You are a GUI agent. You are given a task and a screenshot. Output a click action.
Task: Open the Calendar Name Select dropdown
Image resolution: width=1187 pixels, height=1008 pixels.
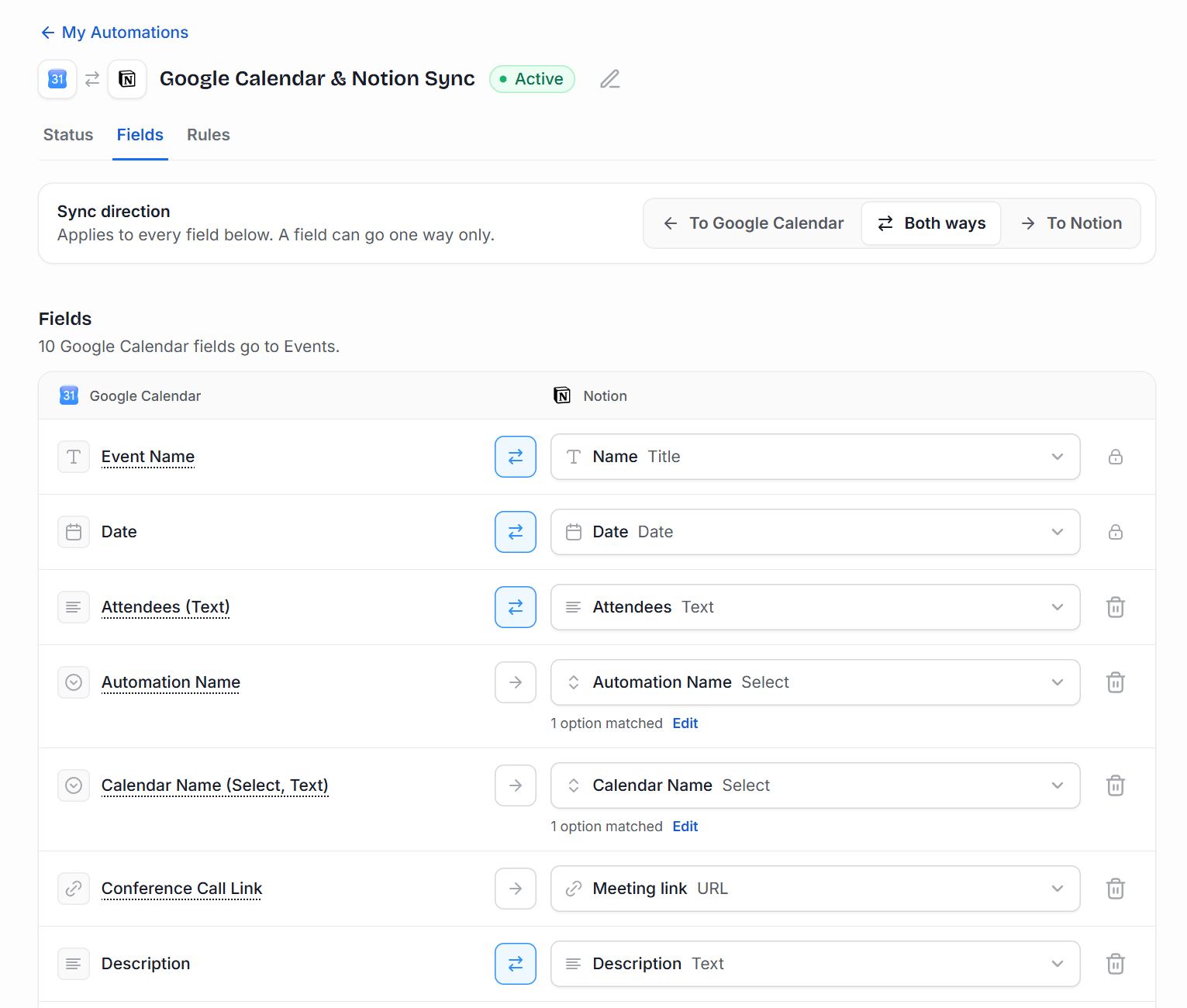point(816,785)
